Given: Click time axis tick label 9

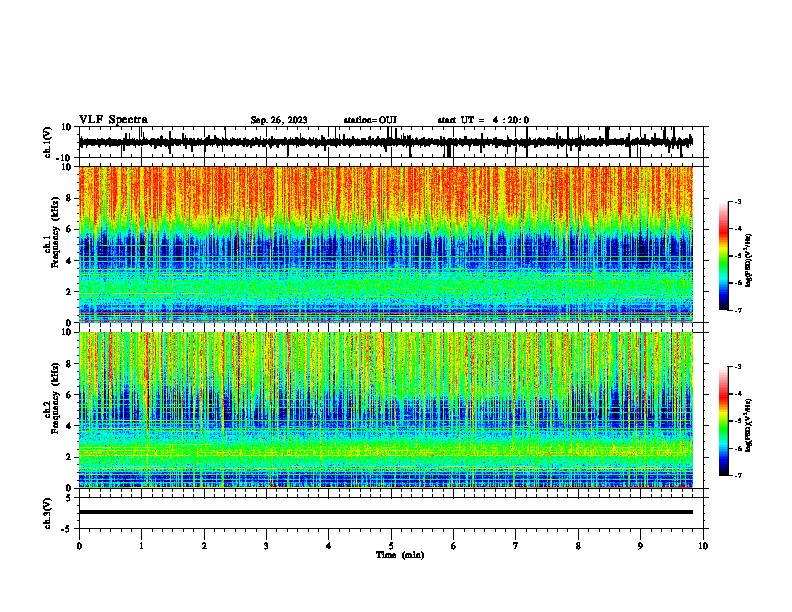Looking at the screenshot, I should [640, 546].
